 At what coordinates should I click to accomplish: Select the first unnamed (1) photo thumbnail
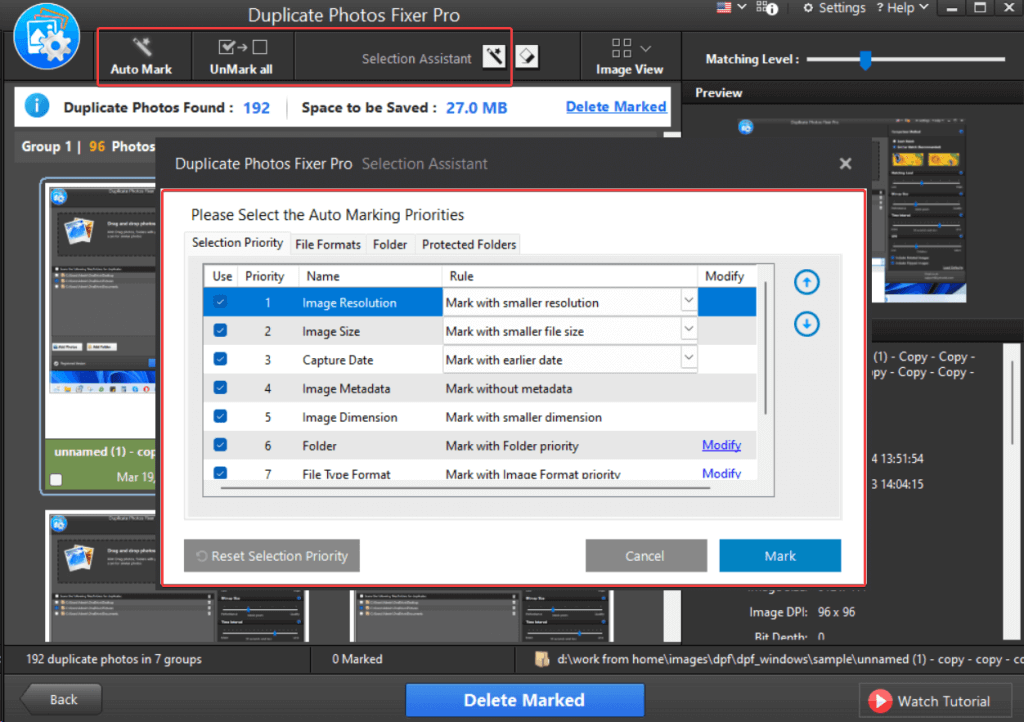click(101, 310)
